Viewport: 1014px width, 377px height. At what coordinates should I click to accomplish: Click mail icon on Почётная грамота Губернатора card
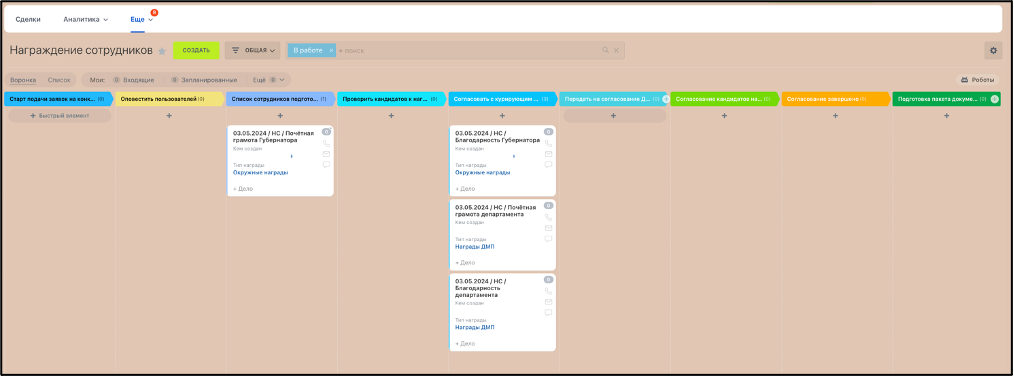tap(327, 154)
